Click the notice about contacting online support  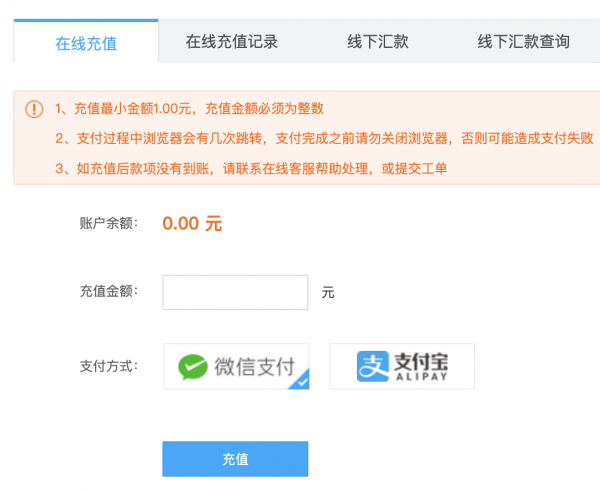251,168
